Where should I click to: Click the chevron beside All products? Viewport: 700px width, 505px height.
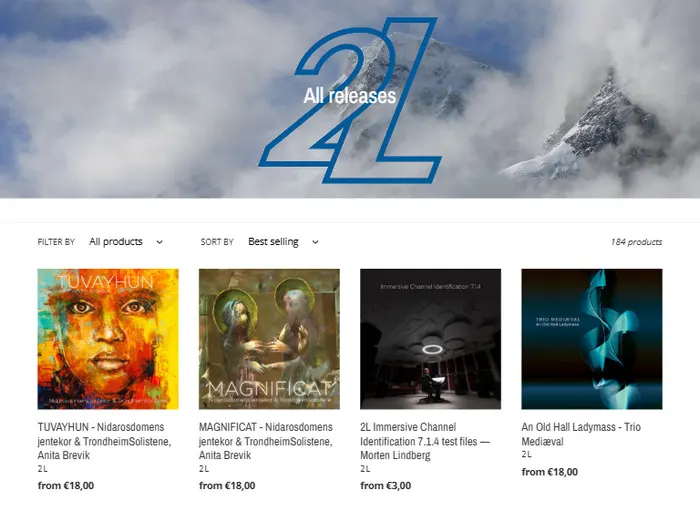(159, 242)
